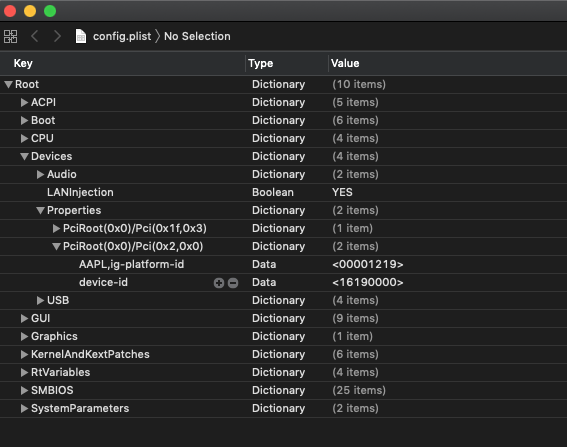Open the related items grid icon

coord(10,36)
